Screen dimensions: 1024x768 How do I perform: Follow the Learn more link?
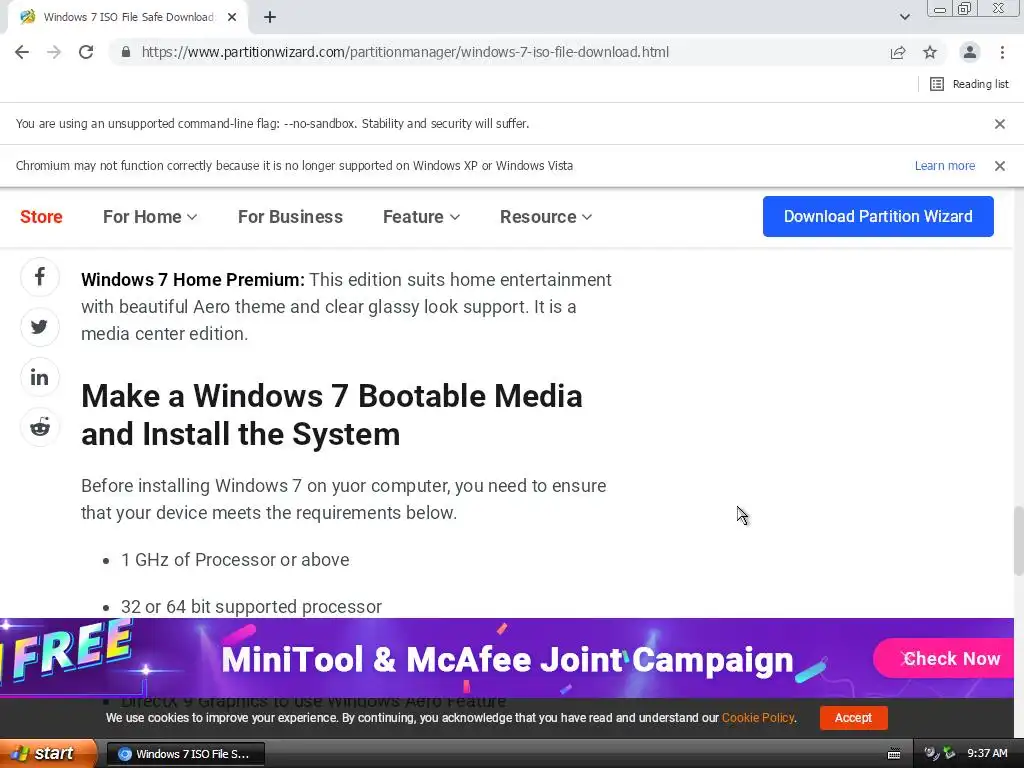point(944,166)
